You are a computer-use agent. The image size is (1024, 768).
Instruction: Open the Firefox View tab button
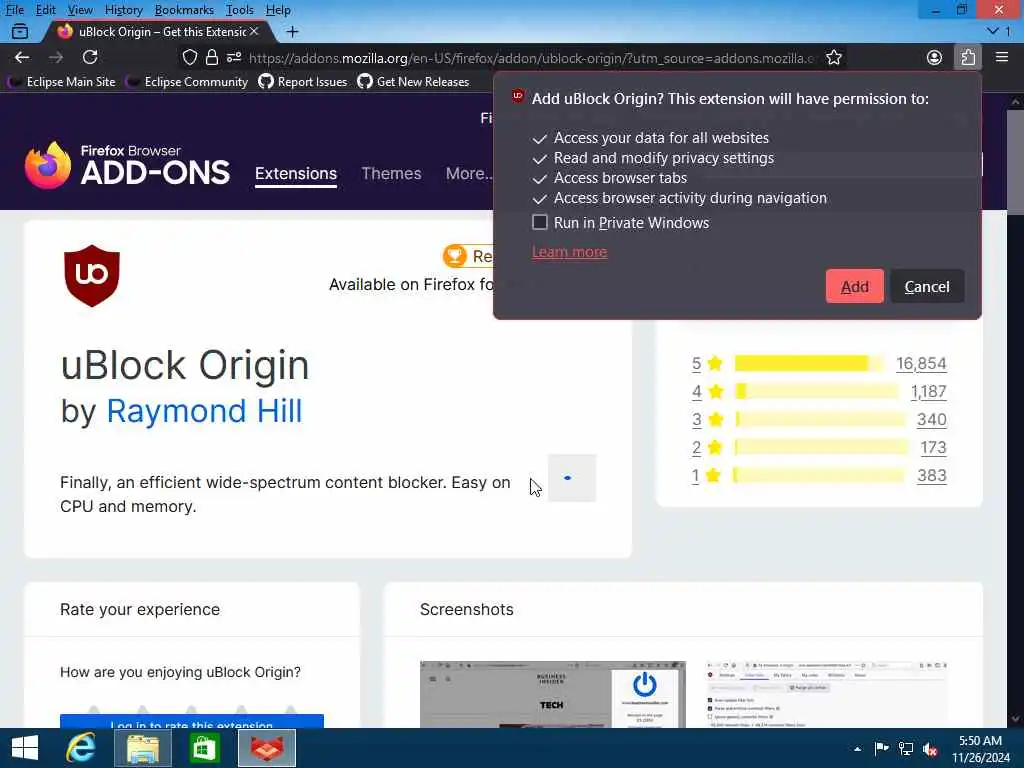tap(20, 31)
